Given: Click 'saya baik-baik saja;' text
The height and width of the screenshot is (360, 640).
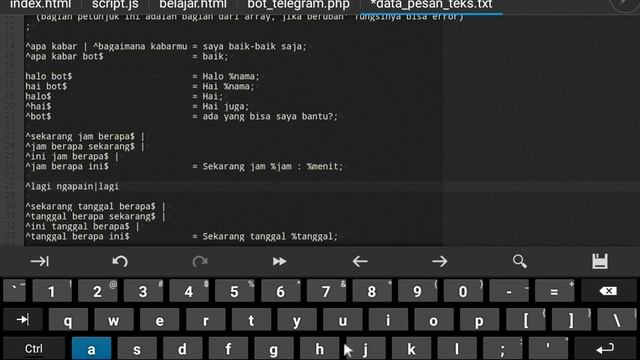Looking at the screenshot, I should 254,47.
